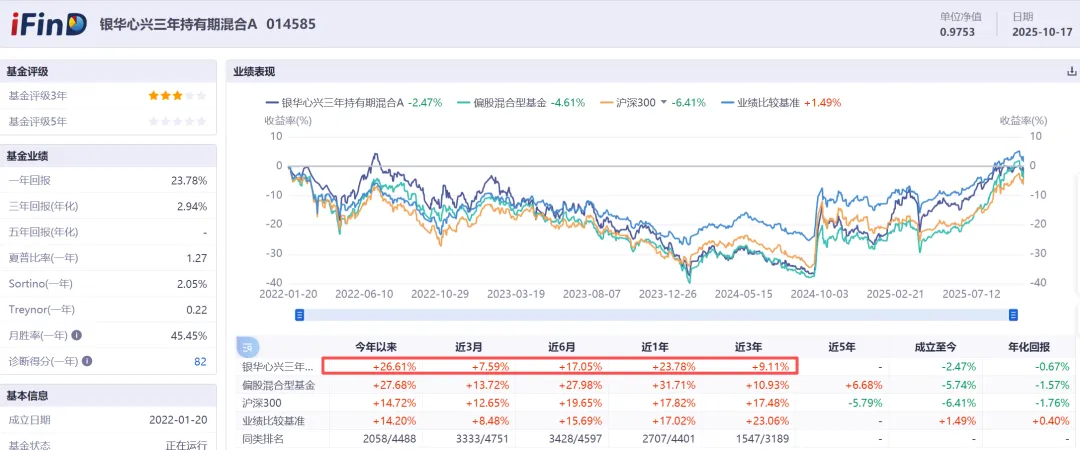The height and width of the screenshot is (450, 1080).
Task: Click the info icon beside 月胜率(一年)
Action: (77, 336)
